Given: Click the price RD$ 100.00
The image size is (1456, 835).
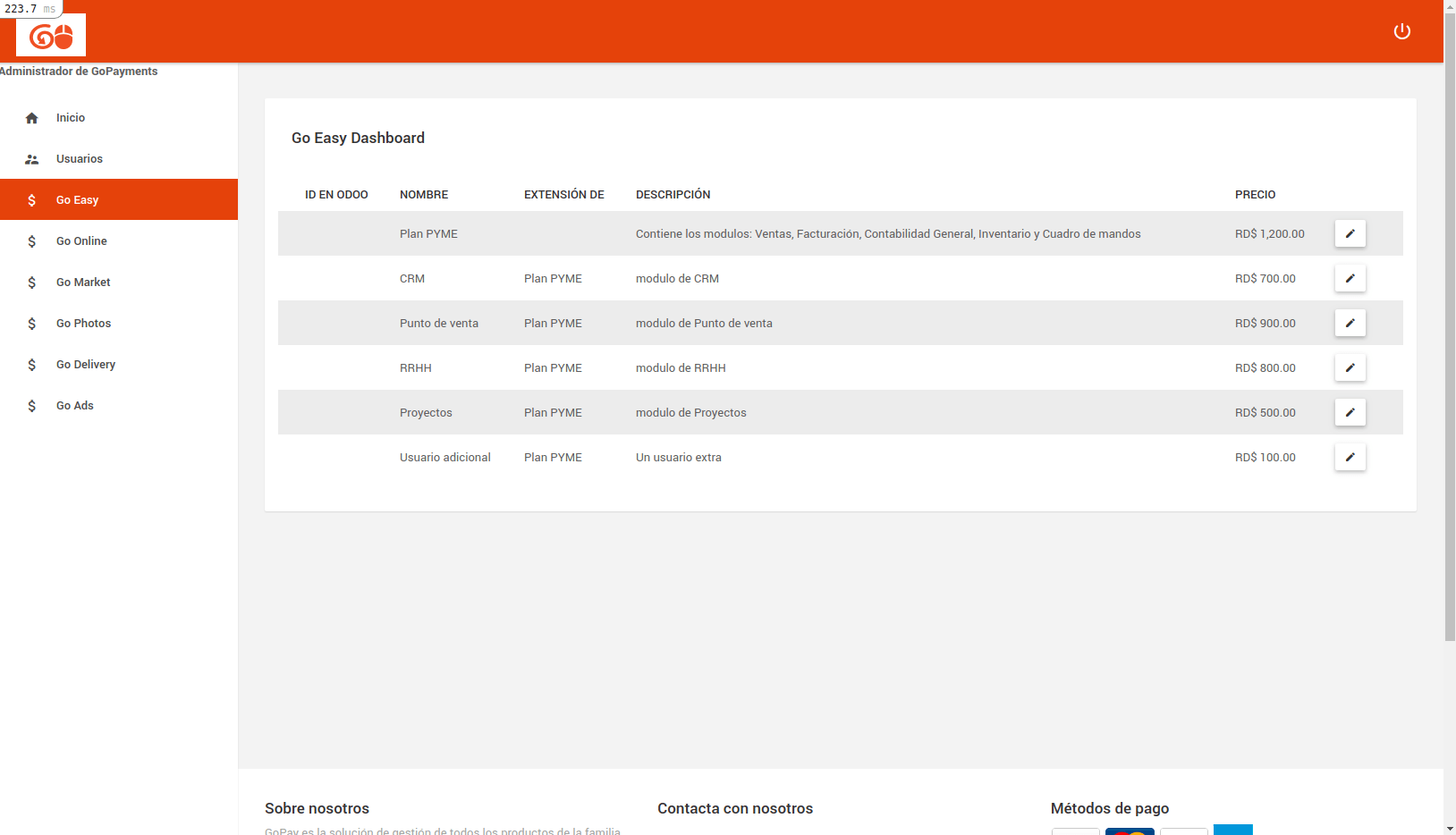Looking at the screenshot, I should point(1266,458).
